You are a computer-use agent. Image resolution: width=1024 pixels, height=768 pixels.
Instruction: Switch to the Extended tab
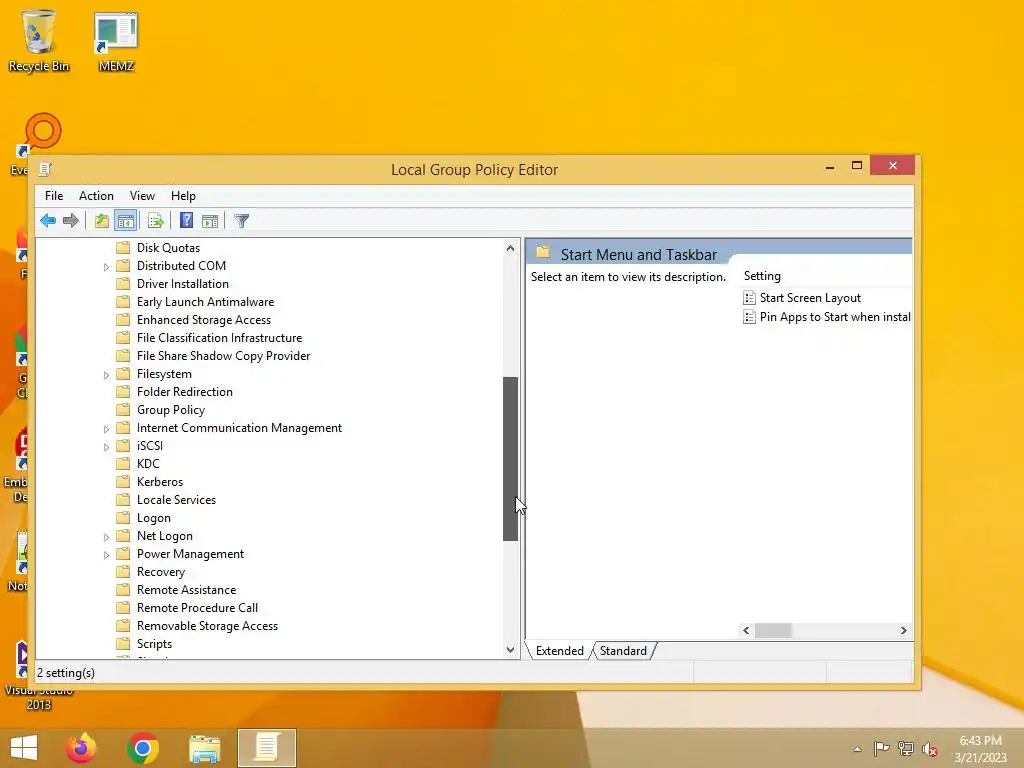560,651
